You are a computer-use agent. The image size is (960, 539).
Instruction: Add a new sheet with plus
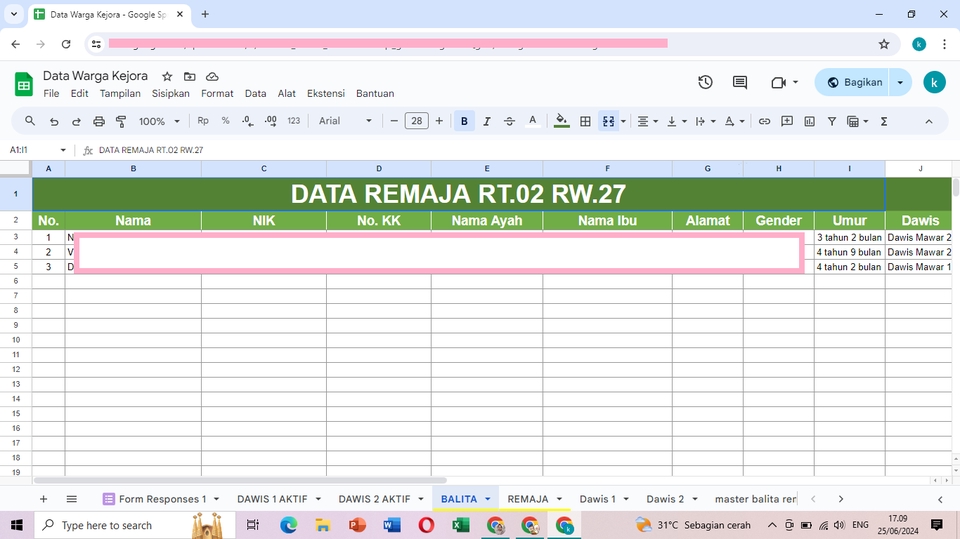coord(43,499)
